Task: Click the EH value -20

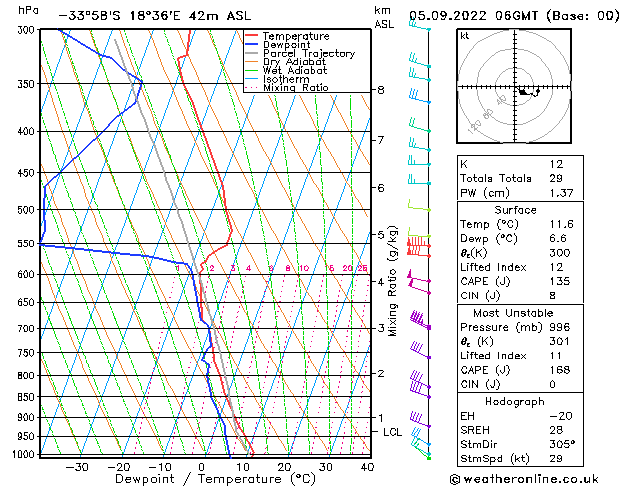Action: tap(561, 416)
